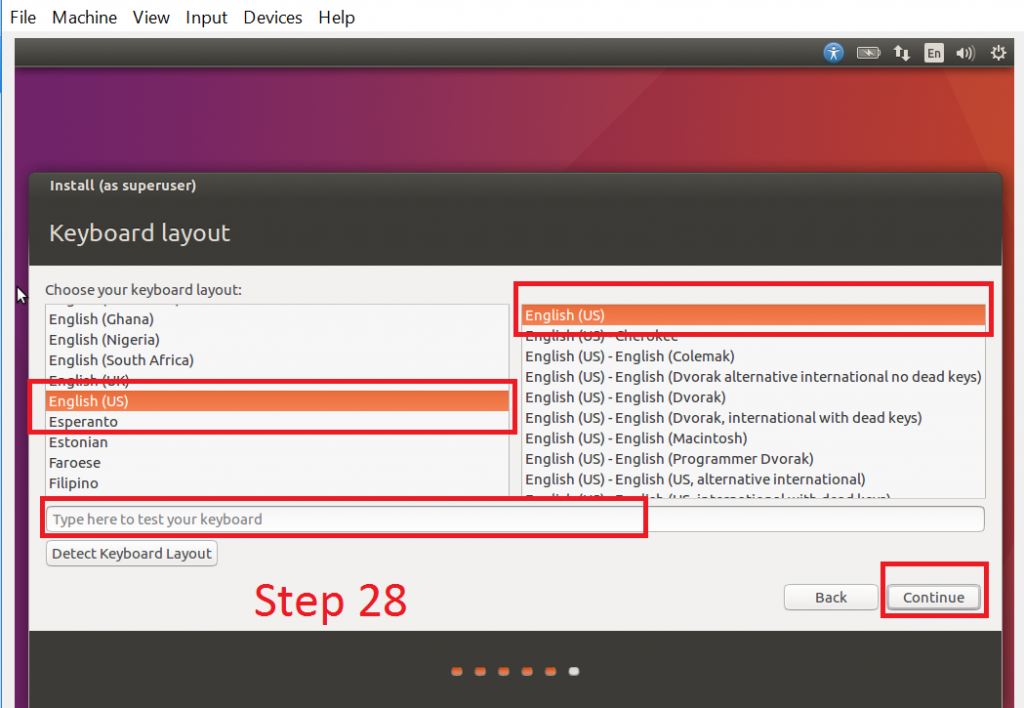This screenshot has width=1024, height=708.
Task: Choose English (Programmer Dvorak) variant
Action: (x=753, y=459)
